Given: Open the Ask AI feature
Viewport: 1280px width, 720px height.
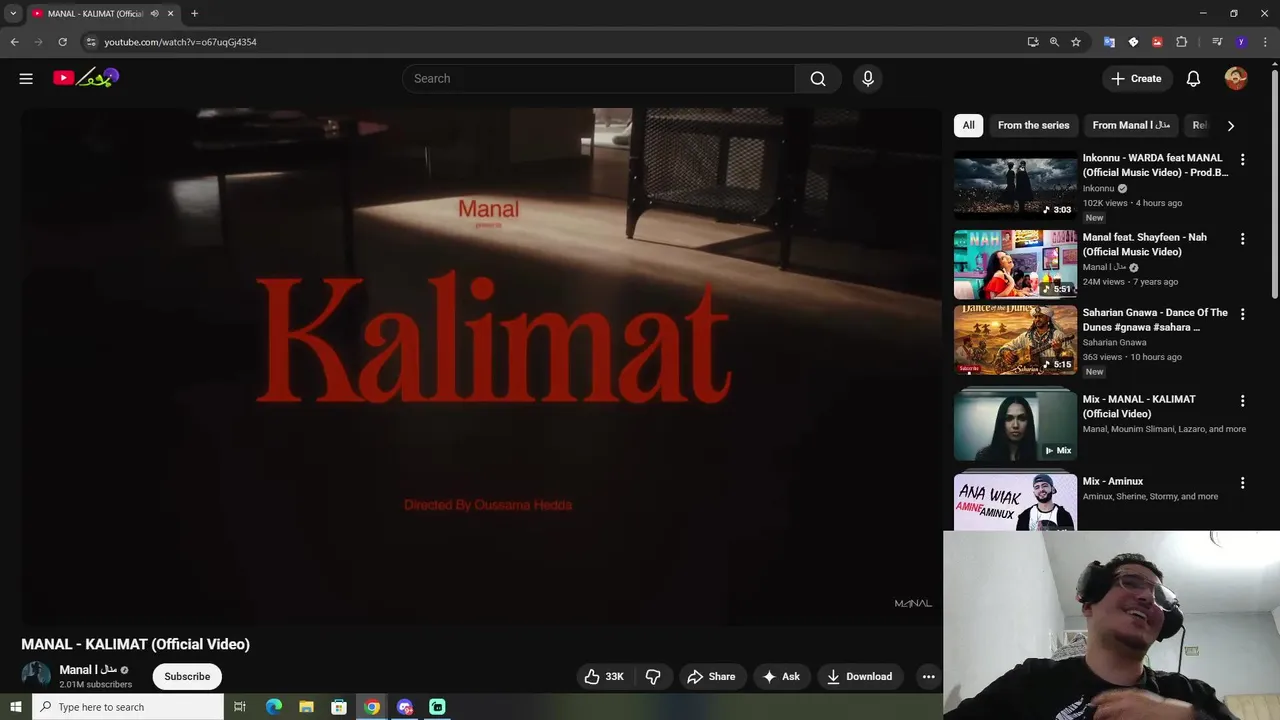Looking at the screenshot, I should pos(781,676).
